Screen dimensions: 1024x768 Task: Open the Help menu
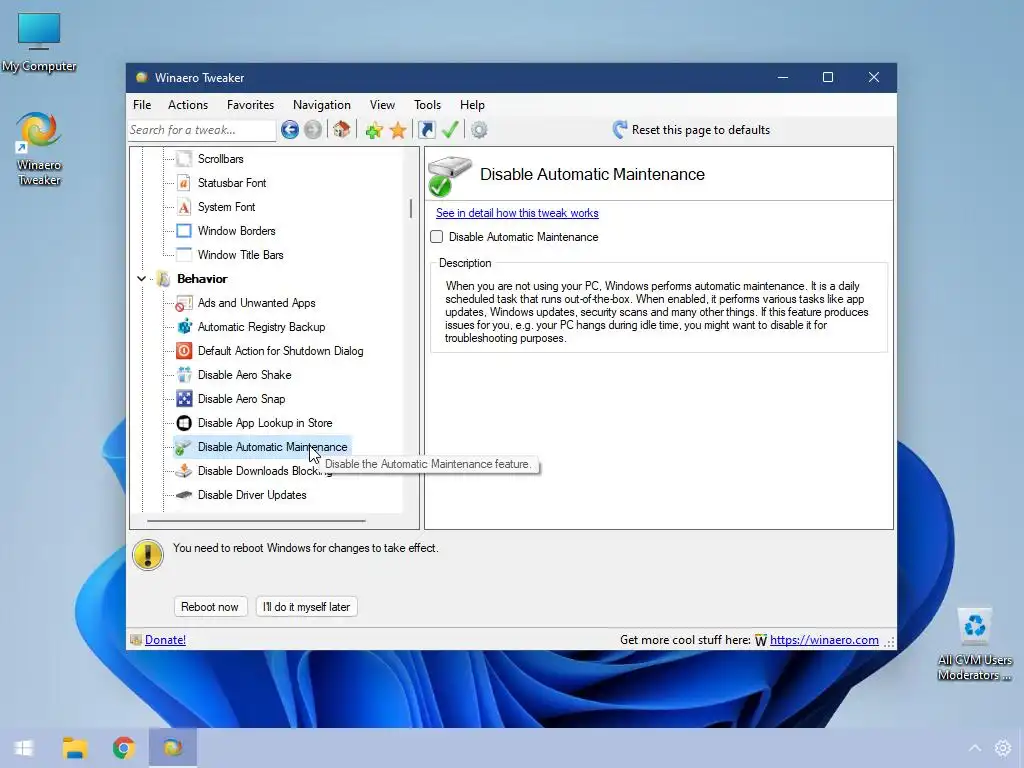(472, 104)
